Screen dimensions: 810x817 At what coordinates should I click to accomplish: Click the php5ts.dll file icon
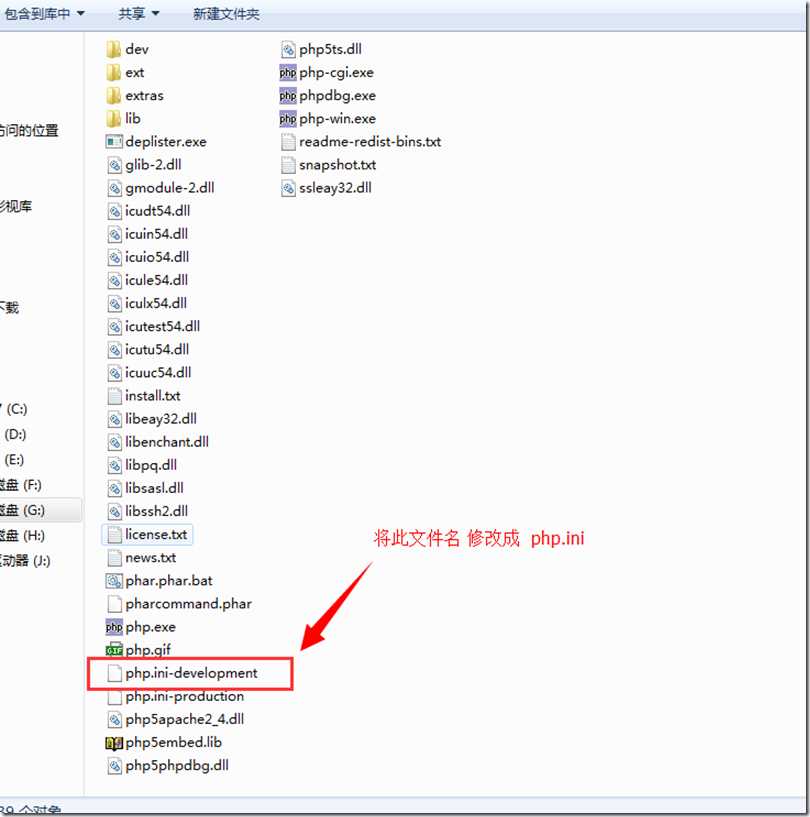pos(288,49)
